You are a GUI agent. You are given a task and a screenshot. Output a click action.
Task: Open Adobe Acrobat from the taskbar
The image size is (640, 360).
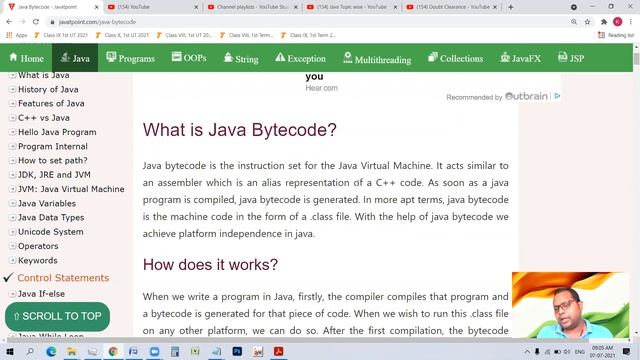point(279,351)
